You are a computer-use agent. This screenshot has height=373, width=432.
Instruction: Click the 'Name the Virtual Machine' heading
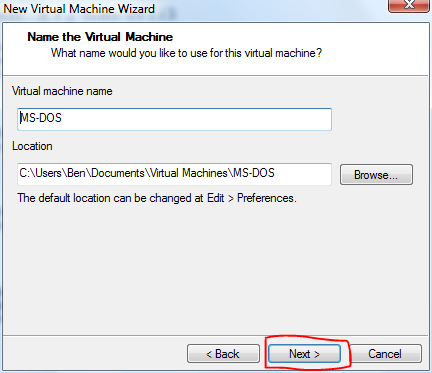[x=100, y=37]
